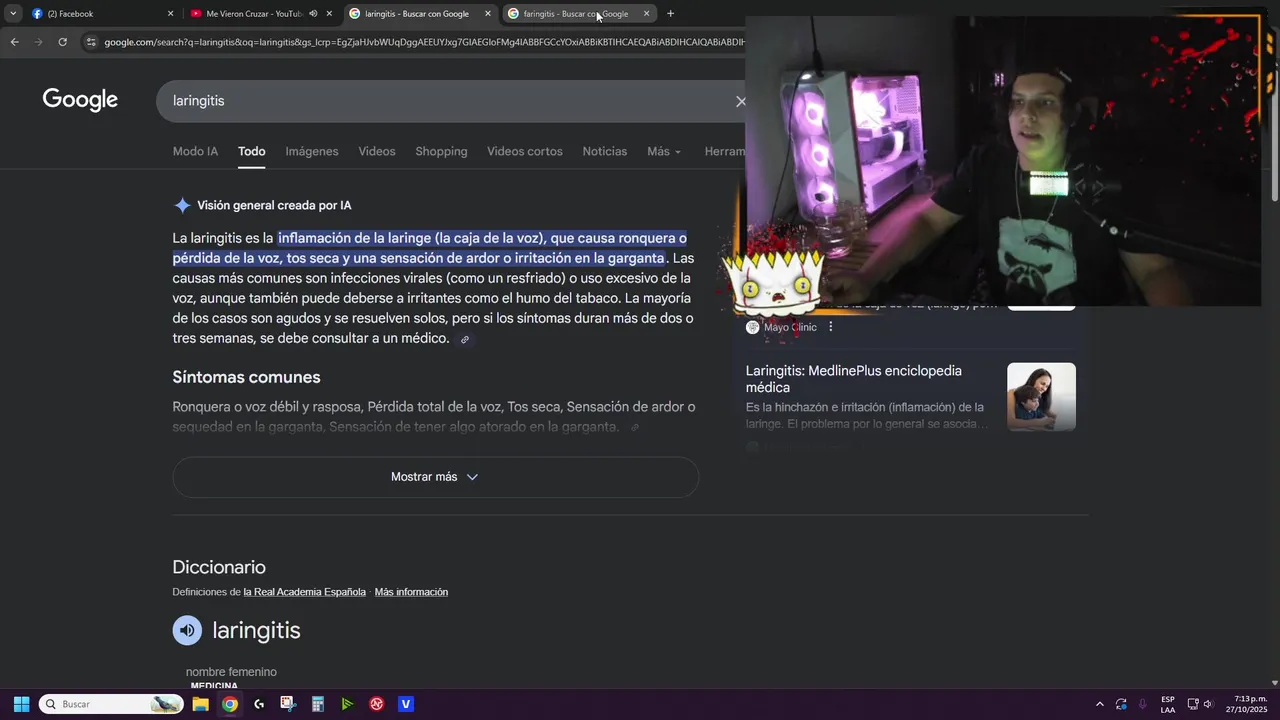Mute the YouTube tab via speaker icon
This screenshot has width=1280, height=720.
coord(313,14)
